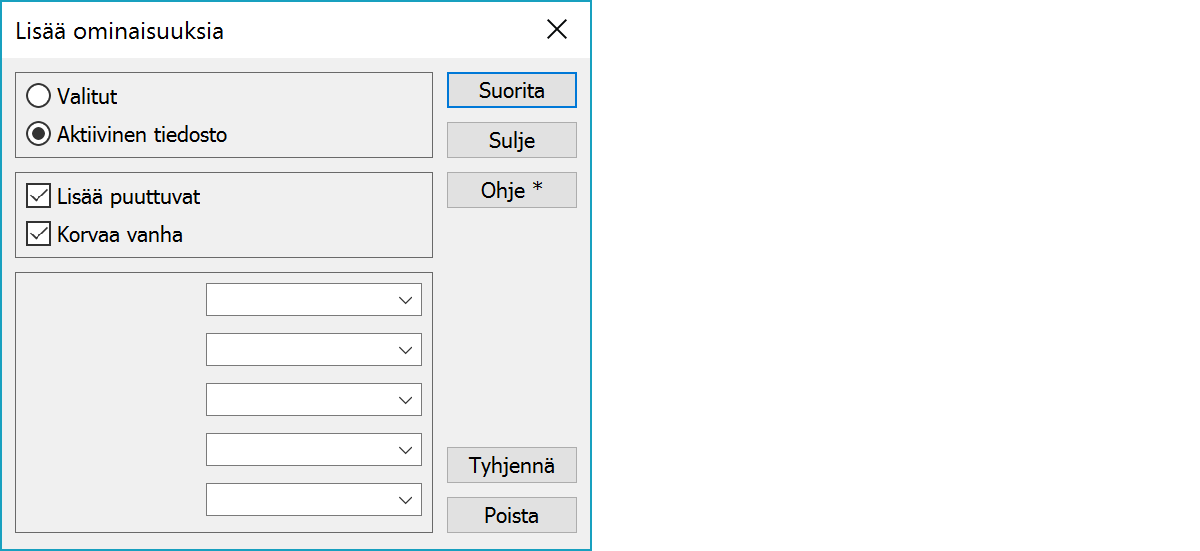Expand the bottom dropdown arrow
1200x551 pixels.
tap(405, 500)
